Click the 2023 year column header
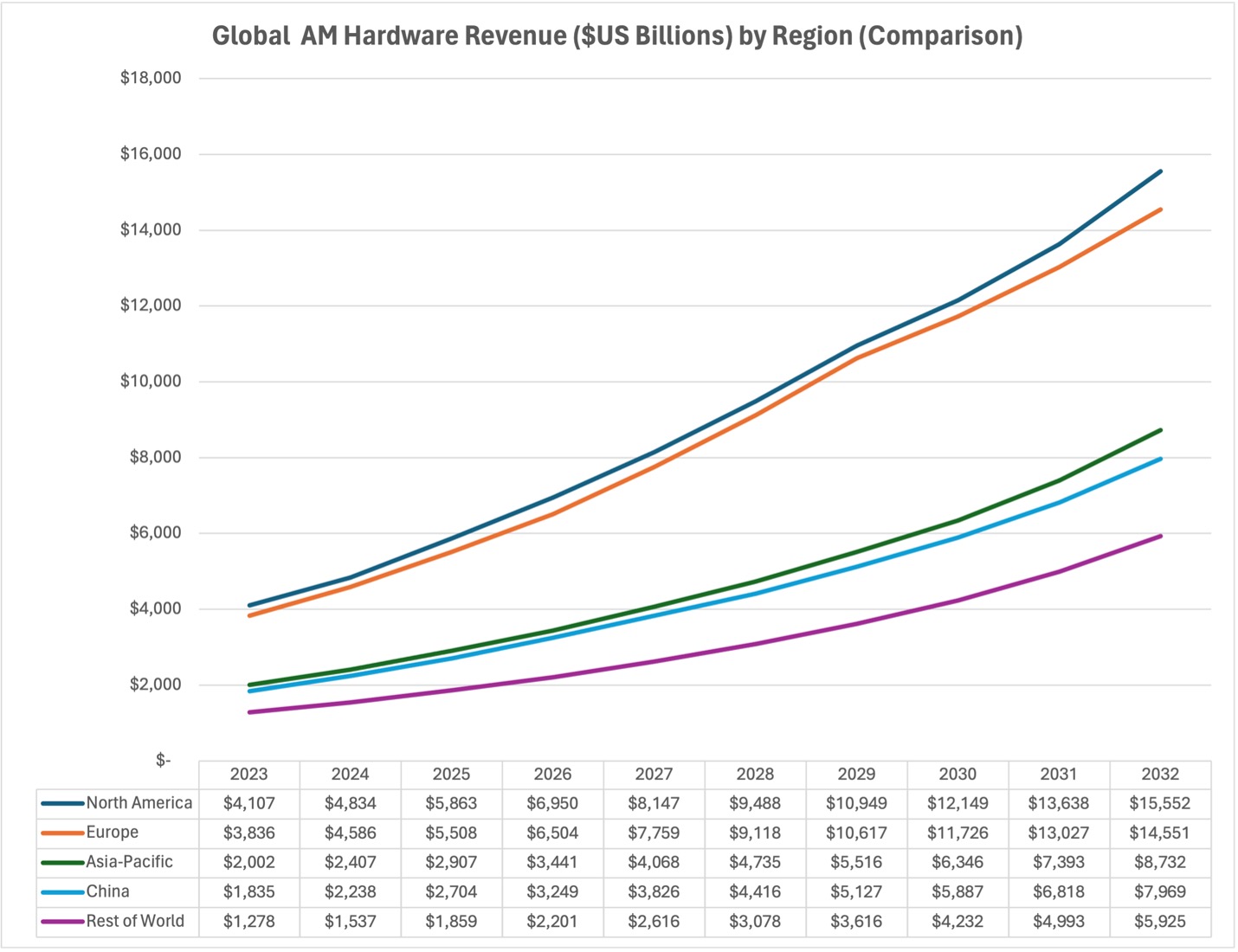The height and width of the screenshot is (952, 1238). coord(248,774)
